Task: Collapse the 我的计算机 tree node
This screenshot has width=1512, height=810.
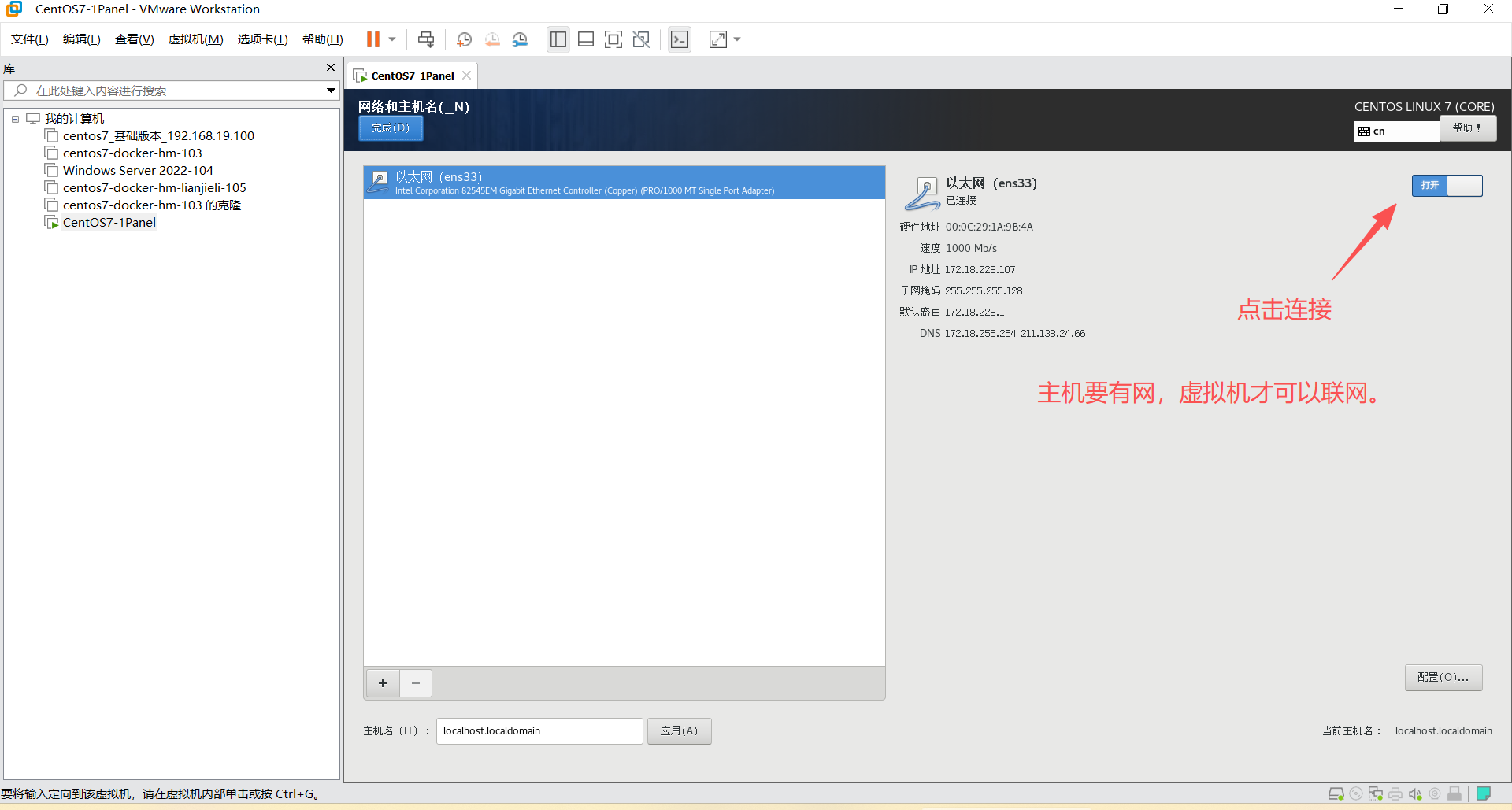Action: tap(15, 119)
